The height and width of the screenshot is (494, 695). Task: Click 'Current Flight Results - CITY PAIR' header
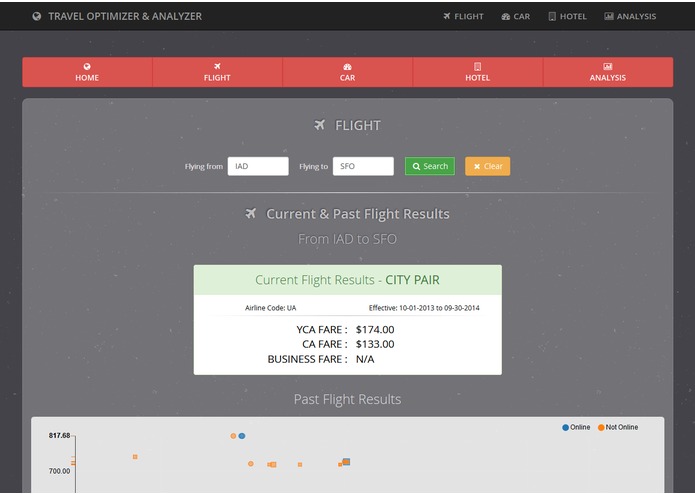coord(348,280)
